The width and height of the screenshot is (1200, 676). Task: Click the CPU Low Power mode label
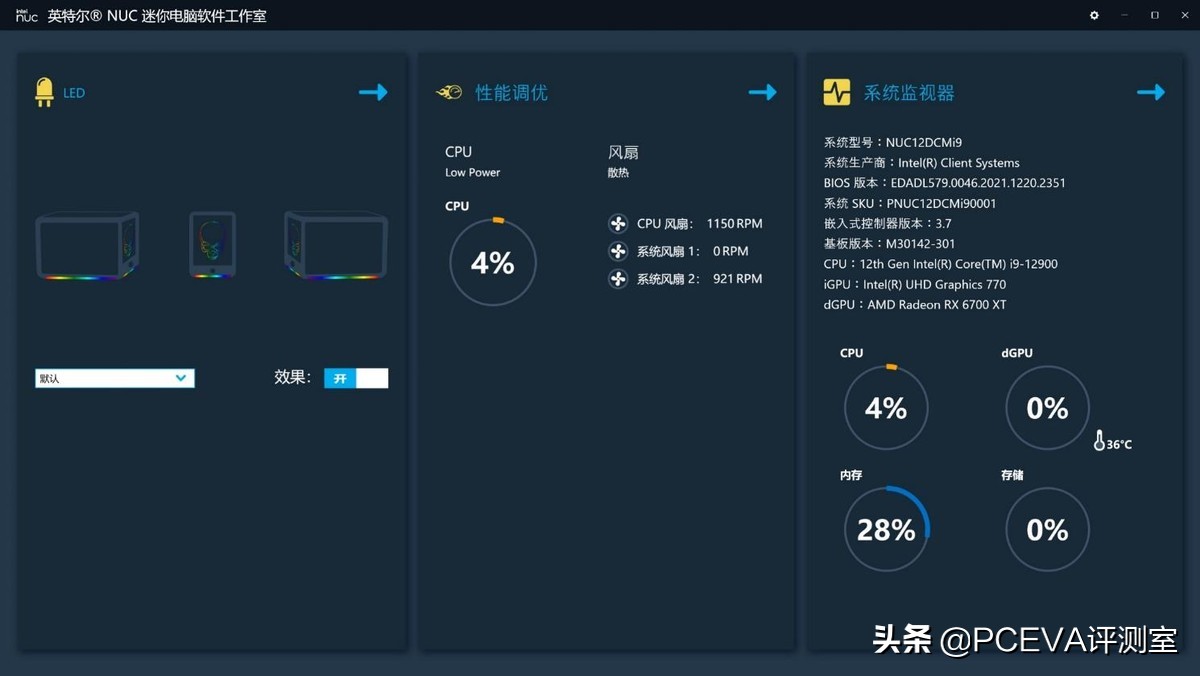click(x=473, y=161)
